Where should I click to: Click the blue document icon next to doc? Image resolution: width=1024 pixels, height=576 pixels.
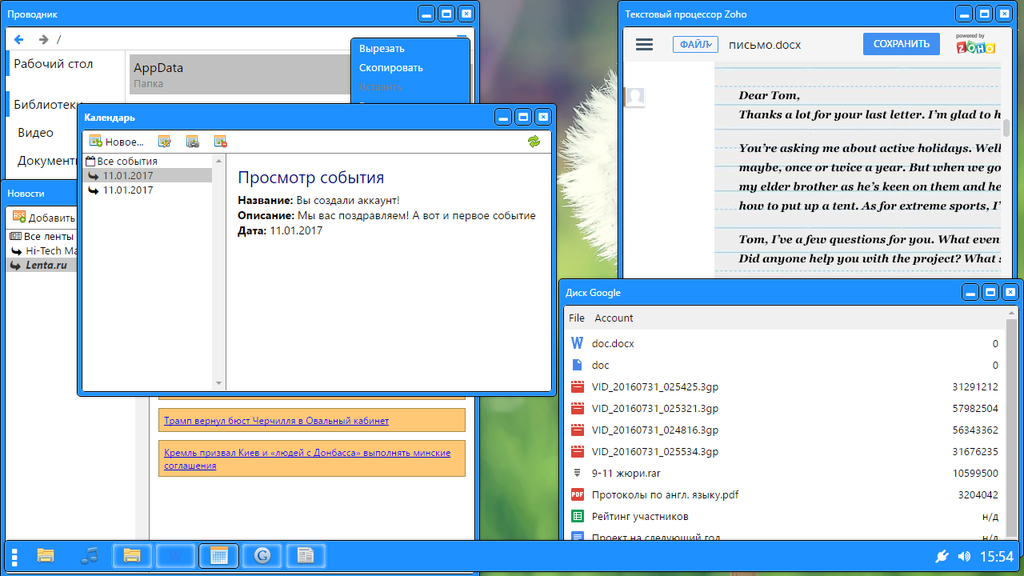click(x=577, y=365)
